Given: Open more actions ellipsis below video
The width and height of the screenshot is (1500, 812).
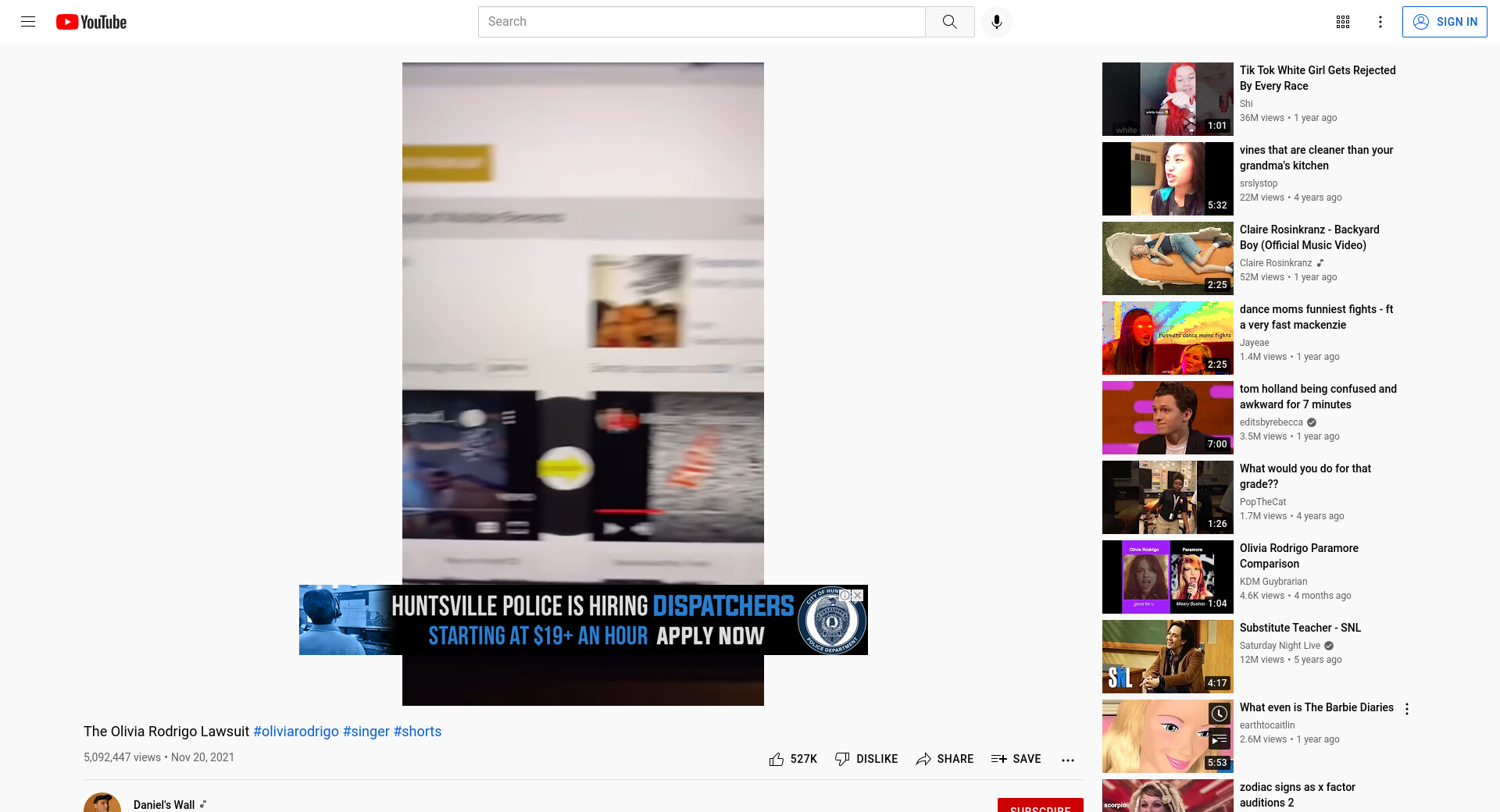Looking at the screenshot, I should [1068, 760].
